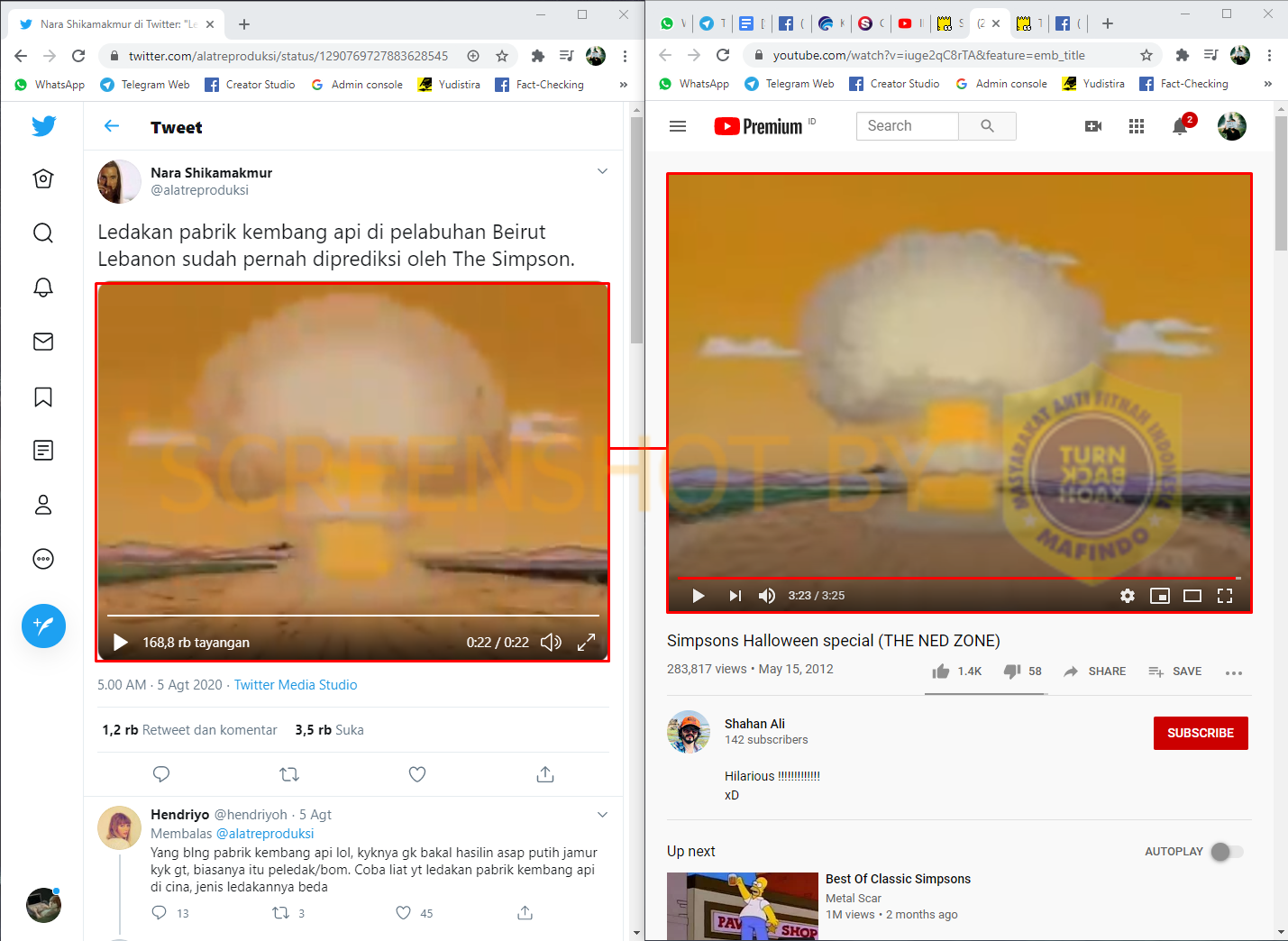Bookmark the Twitter page with star icon
The width and height of the screenshot is (1288, 941).
(502, 56)
